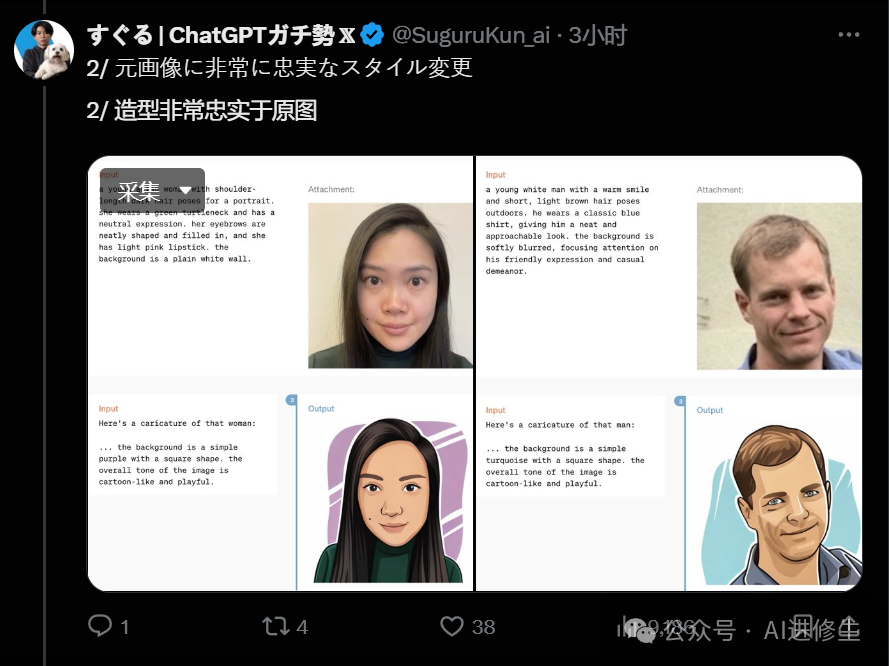This screenshot has height=666, width=889.
Task: Open the @SuguruKun_ai handle link
Action: point(471,35)
